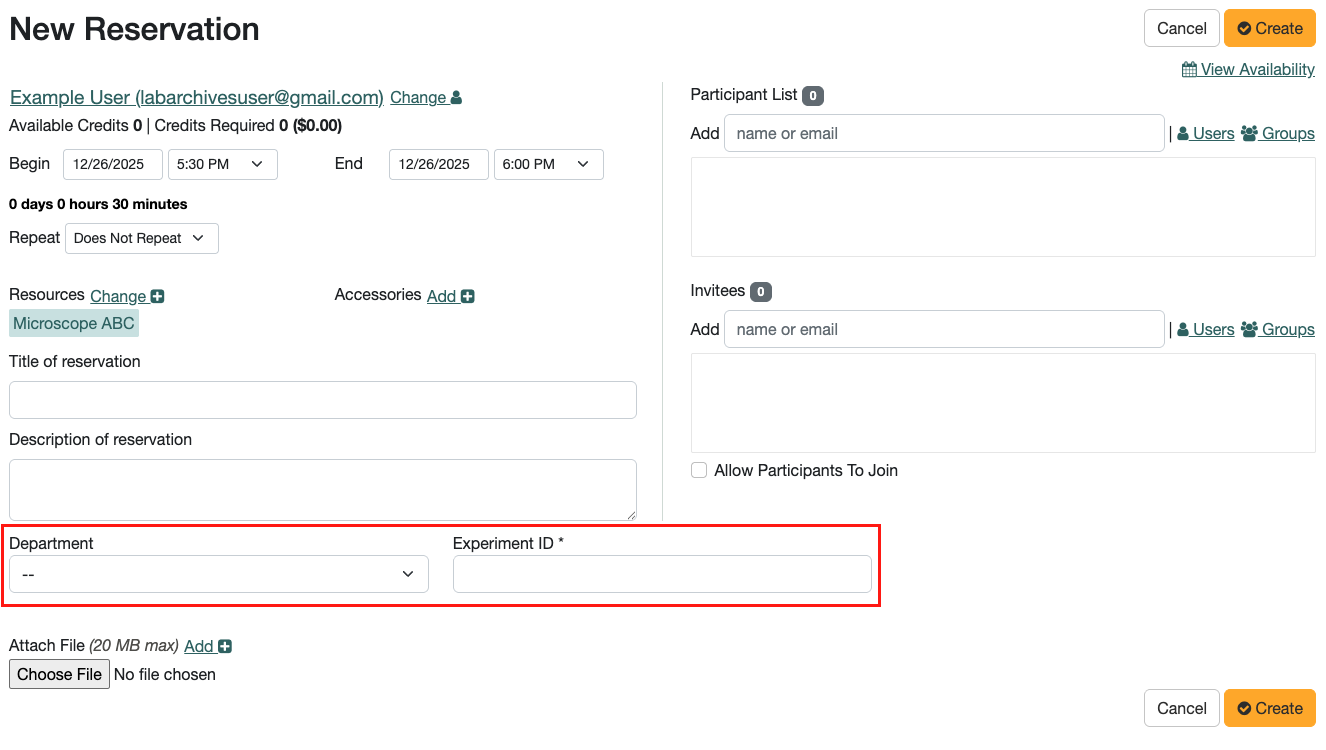Click the Experiment ID input field
1326x750 pixels.
pos(662,574)
